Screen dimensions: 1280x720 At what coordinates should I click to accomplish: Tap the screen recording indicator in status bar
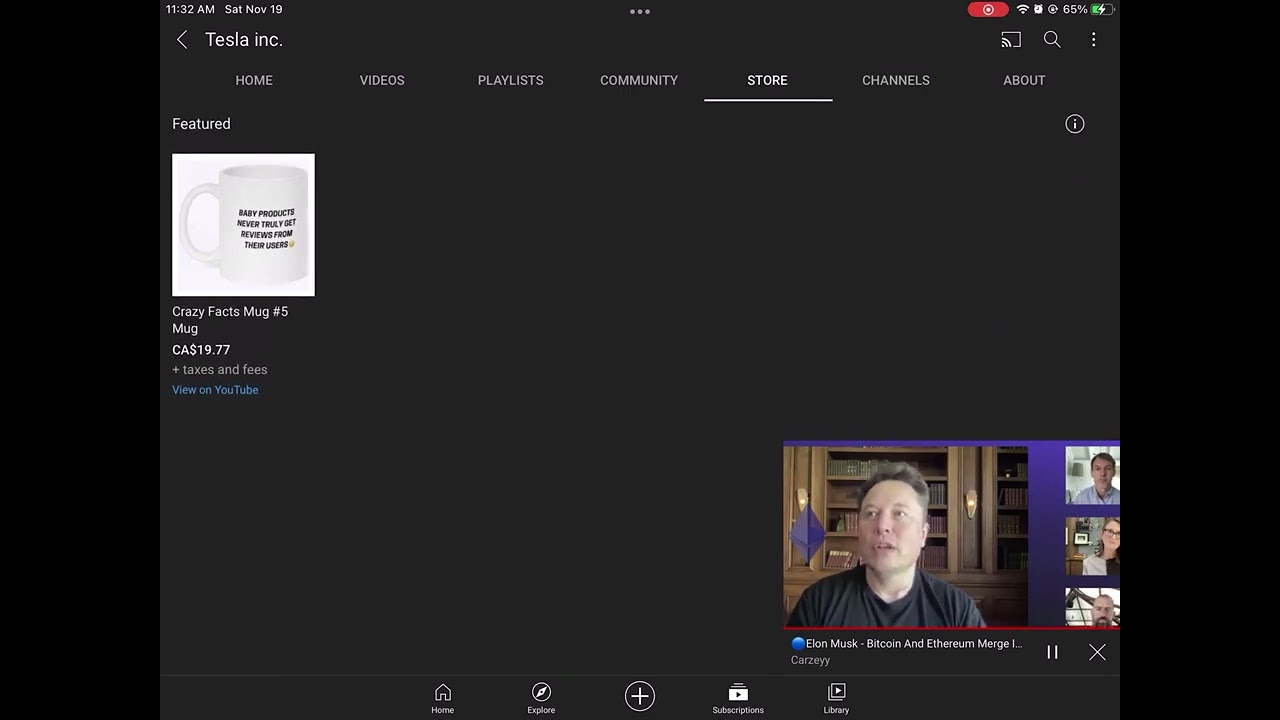(988, 10)
